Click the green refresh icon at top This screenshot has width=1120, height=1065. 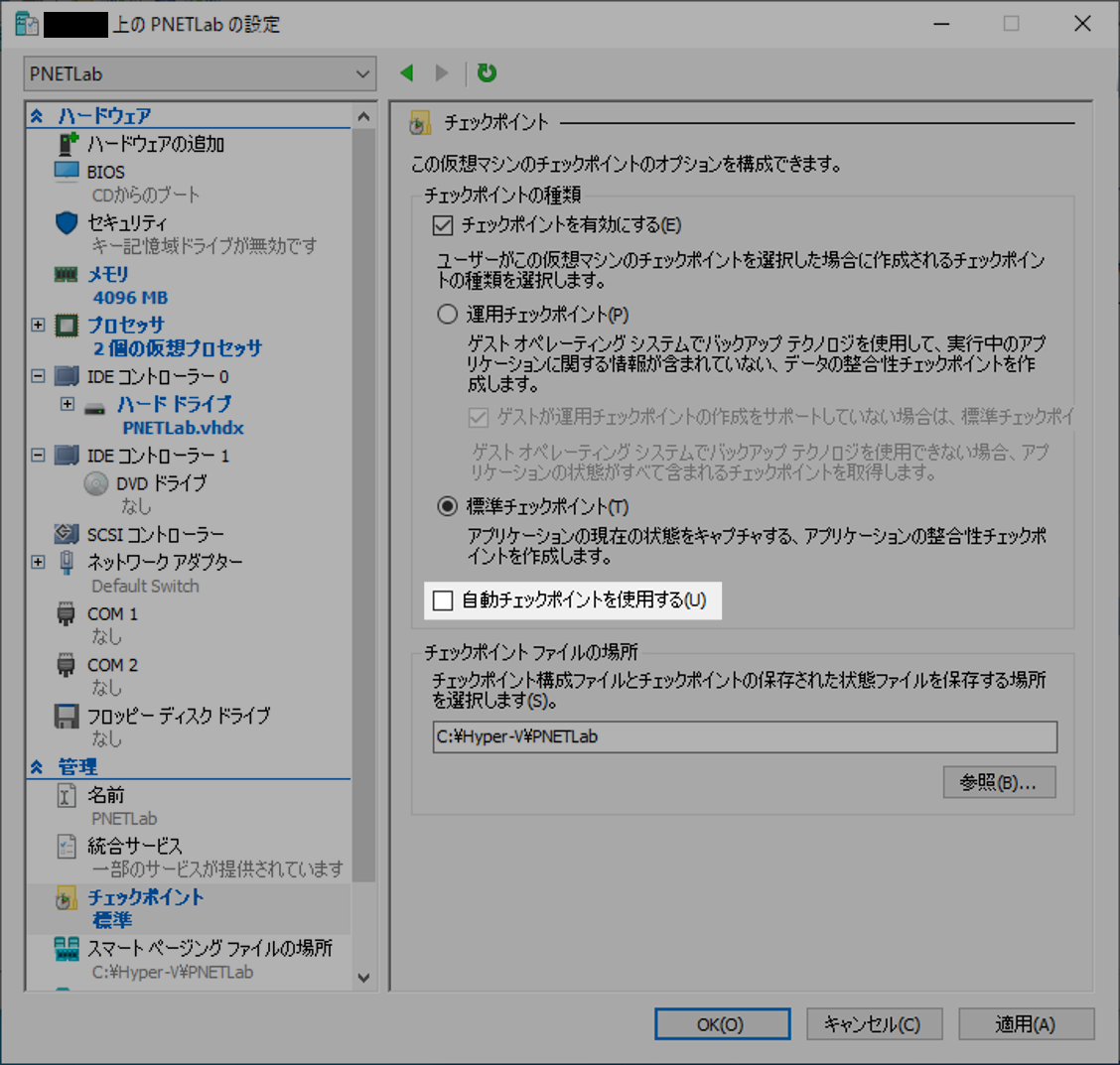click(486, 72)
